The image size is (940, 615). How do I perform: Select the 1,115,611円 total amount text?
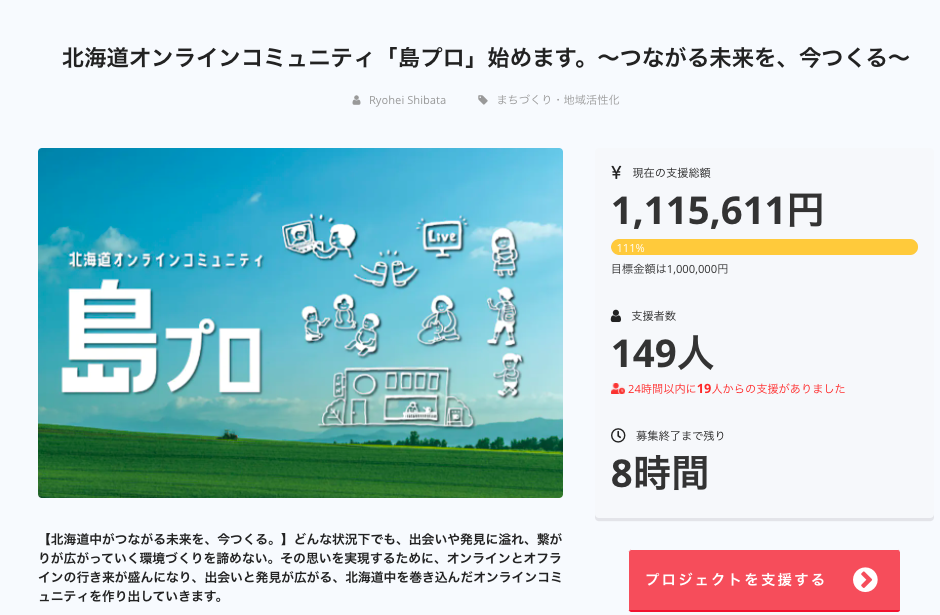click(x=717, y=210)
